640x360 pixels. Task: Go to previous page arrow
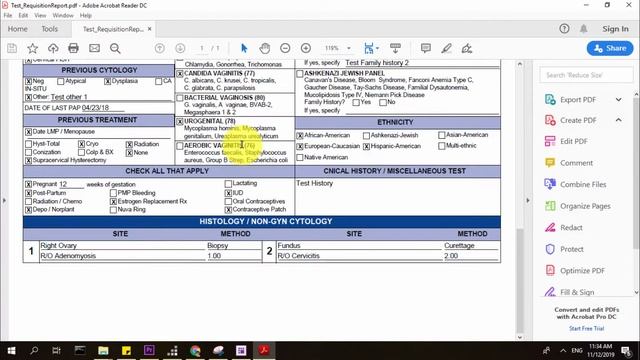click(160, 48)
